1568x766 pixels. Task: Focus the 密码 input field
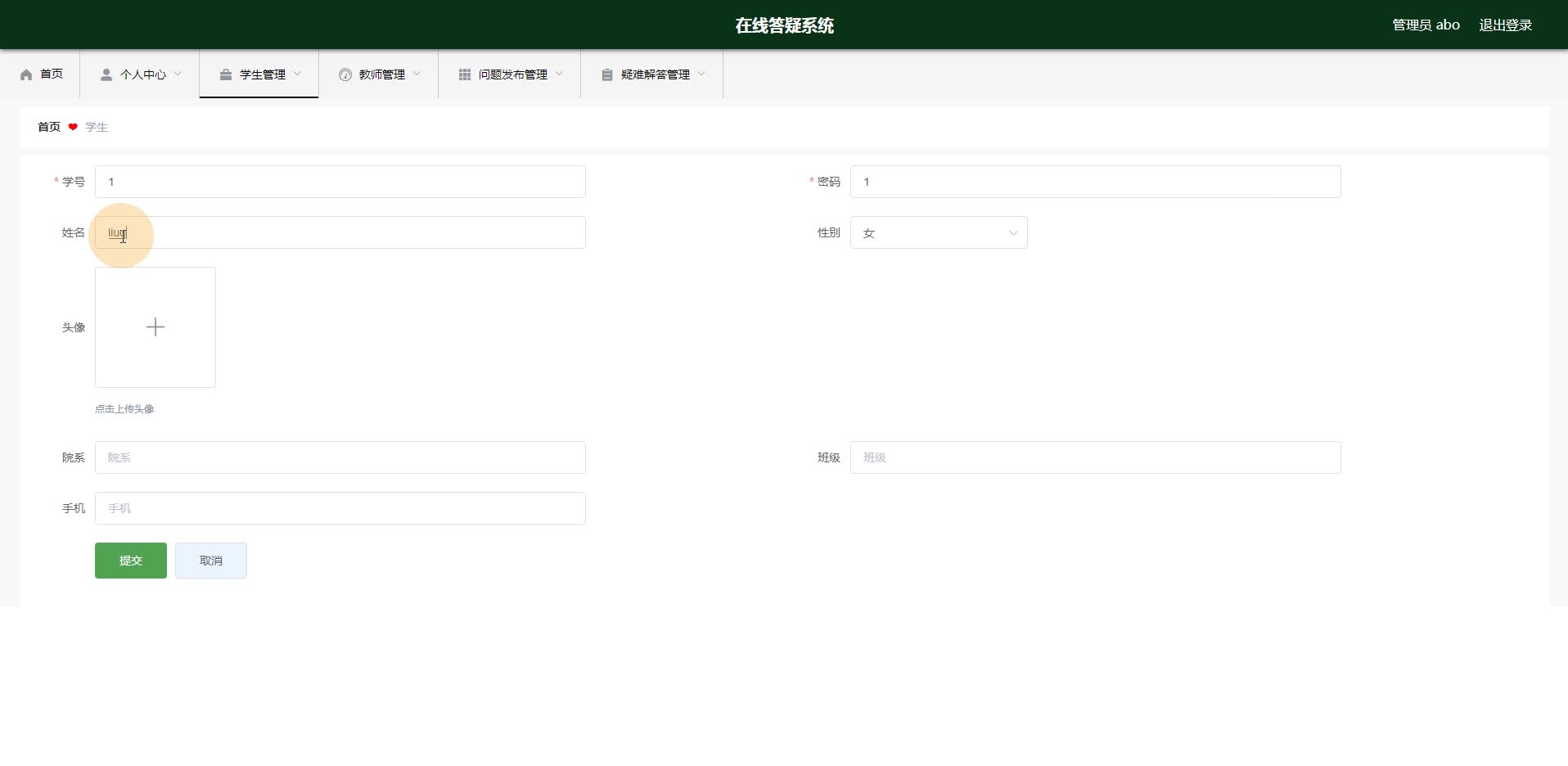click(x=1096, y=182)
